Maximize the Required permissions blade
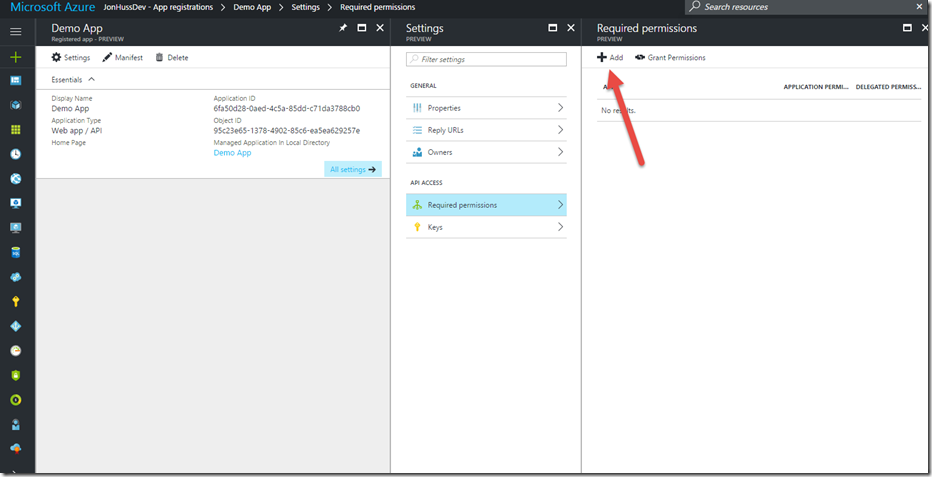 (x=907, y=28)
